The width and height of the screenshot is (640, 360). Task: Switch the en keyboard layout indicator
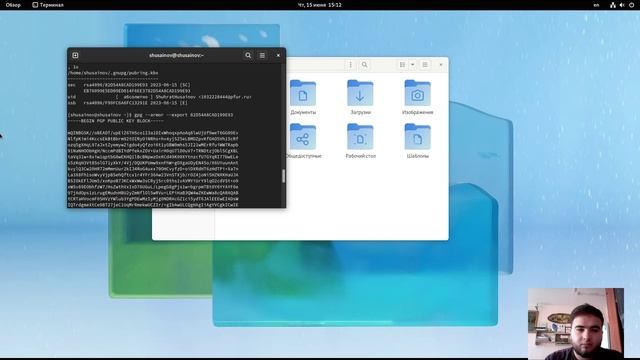596,5
